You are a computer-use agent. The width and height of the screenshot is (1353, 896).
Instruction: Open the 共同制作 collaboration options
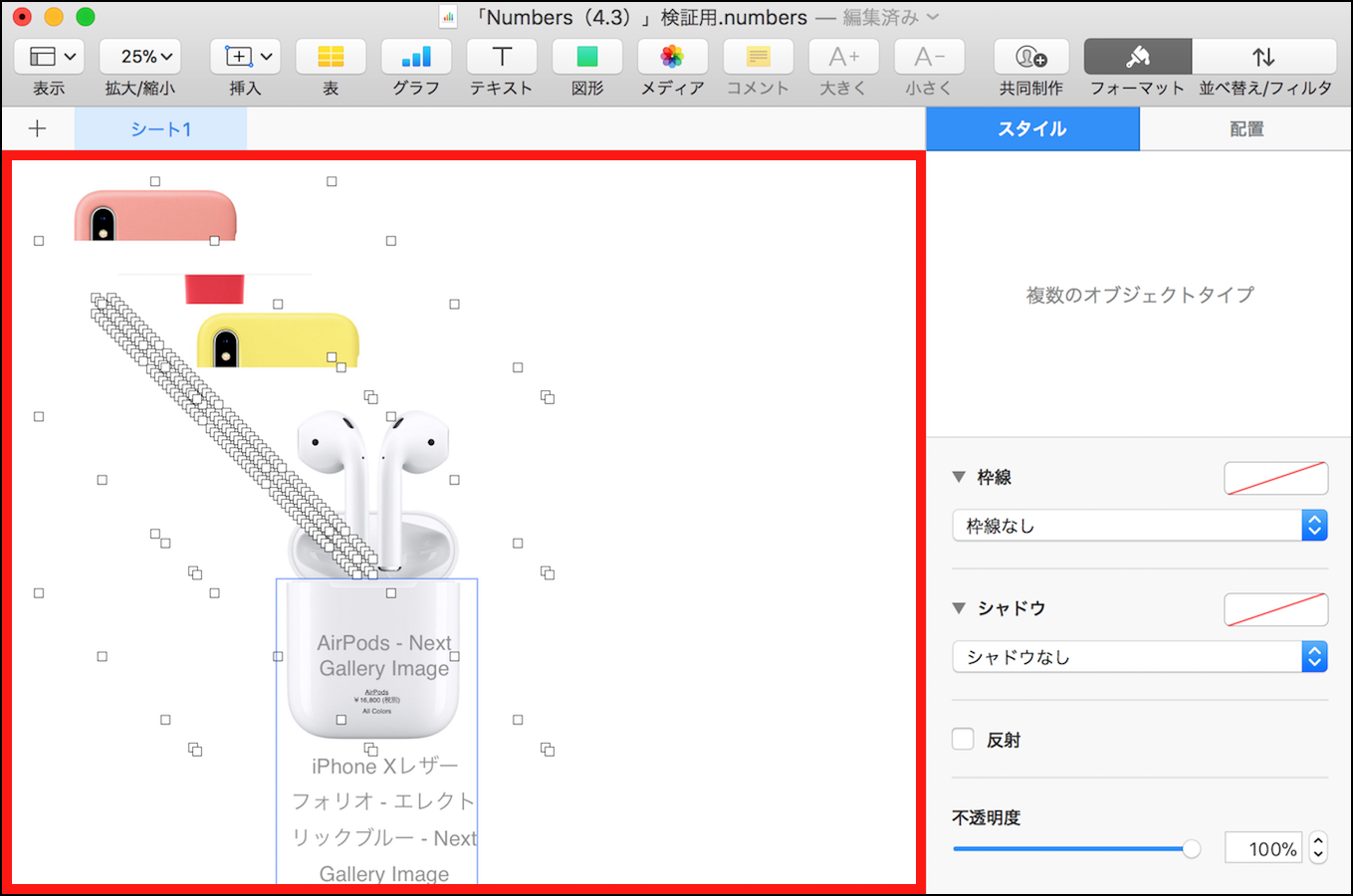click(x=1031, y=57)
